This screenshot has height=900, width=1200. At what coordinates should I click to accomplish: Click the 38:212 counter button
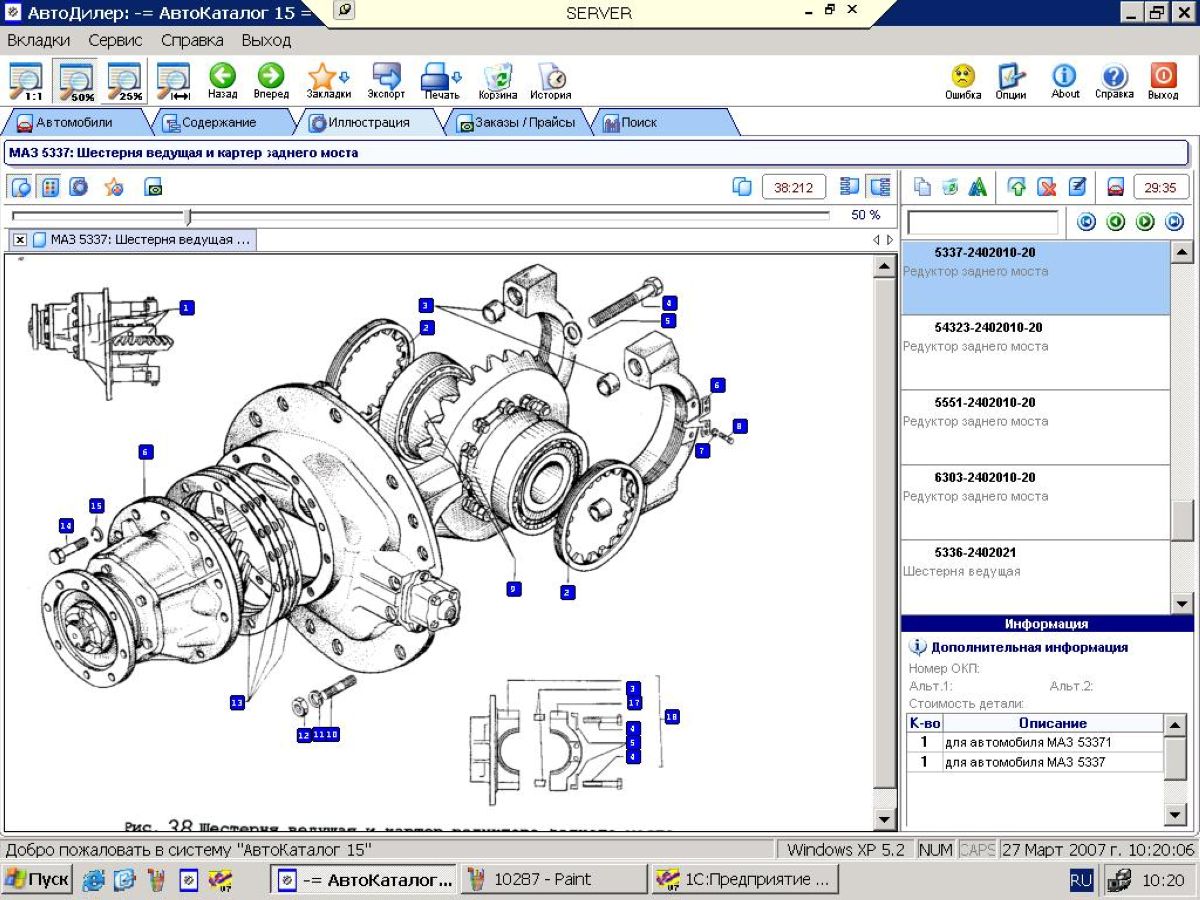pos(794,187)
